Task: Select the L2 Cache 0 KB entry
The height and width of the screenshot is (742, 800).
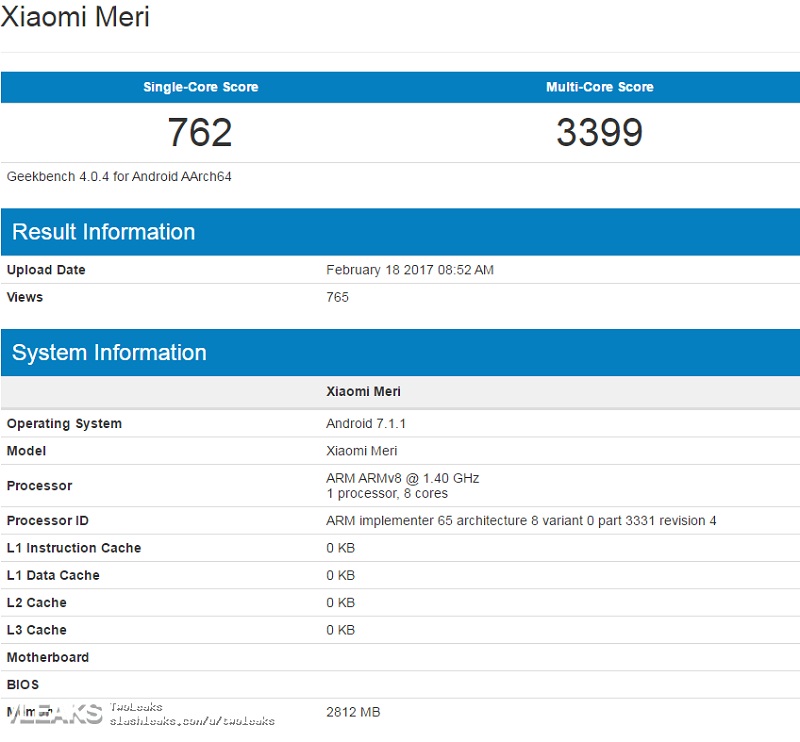Action: [x=340, y=603]
